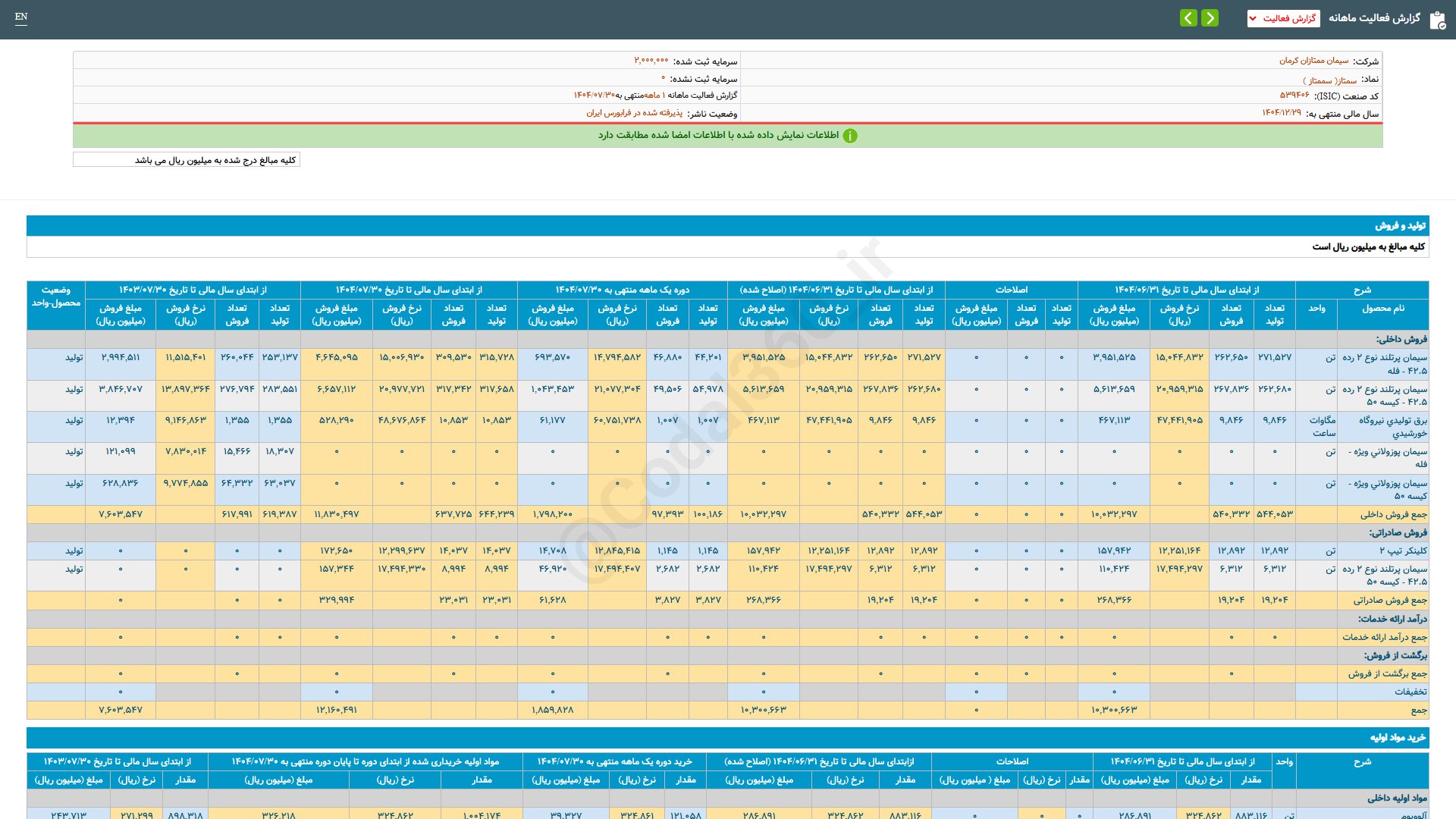Click publisher status پذیرفته شده در فرابورس ایران
The height and width of the screenshot is (819, 1456).
point(634,113)
